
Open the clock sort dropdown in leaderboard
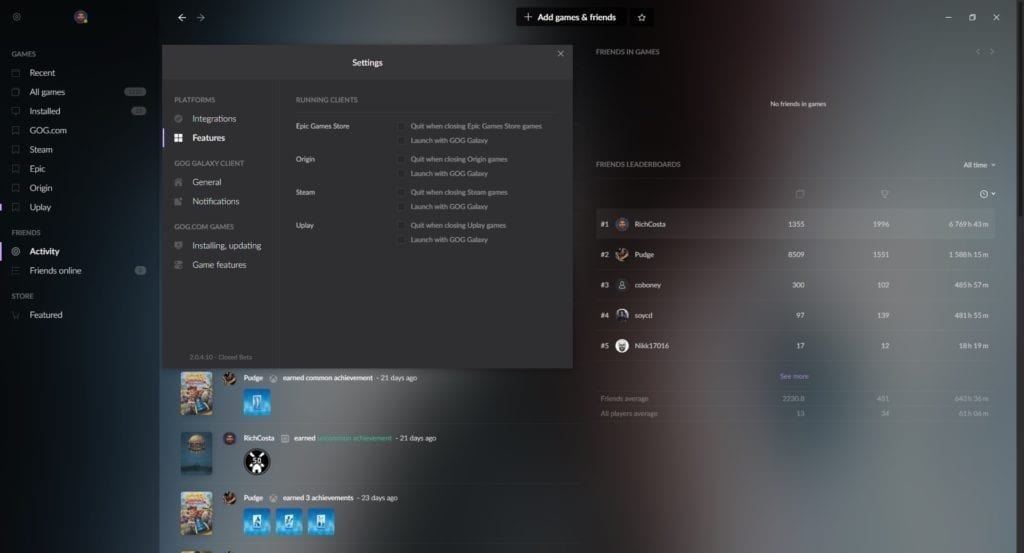tap(987, 194)
